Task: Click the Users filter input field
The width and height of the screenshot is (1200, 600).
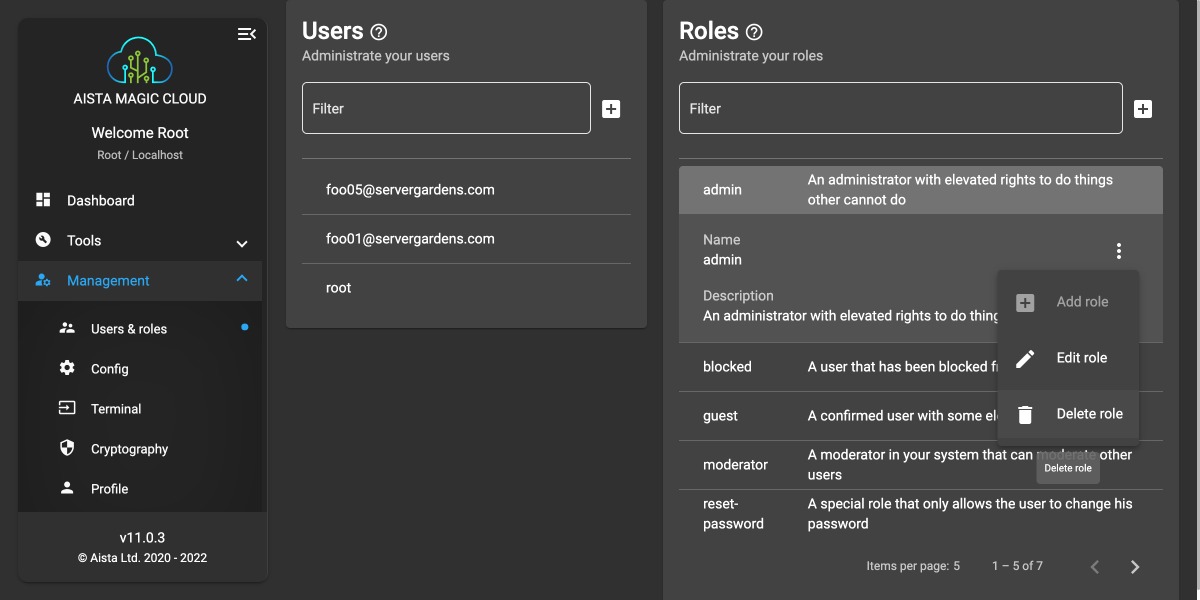Action: (x=446, y=109)
